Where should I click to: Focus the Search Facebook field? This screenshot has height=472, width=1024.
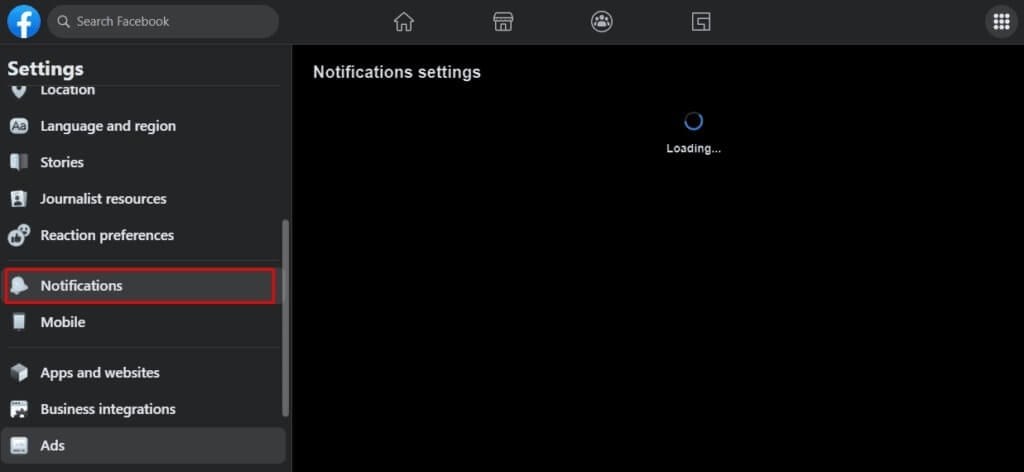click(163, 22)
